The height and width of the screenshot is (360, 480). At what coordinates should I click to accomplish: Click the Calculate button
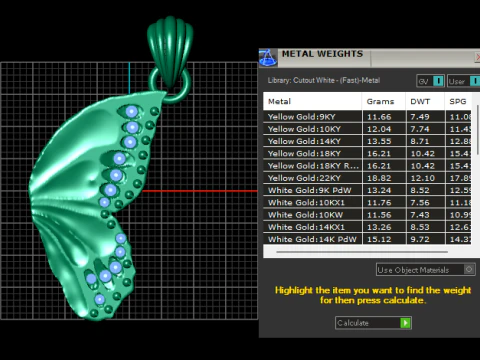373,323
